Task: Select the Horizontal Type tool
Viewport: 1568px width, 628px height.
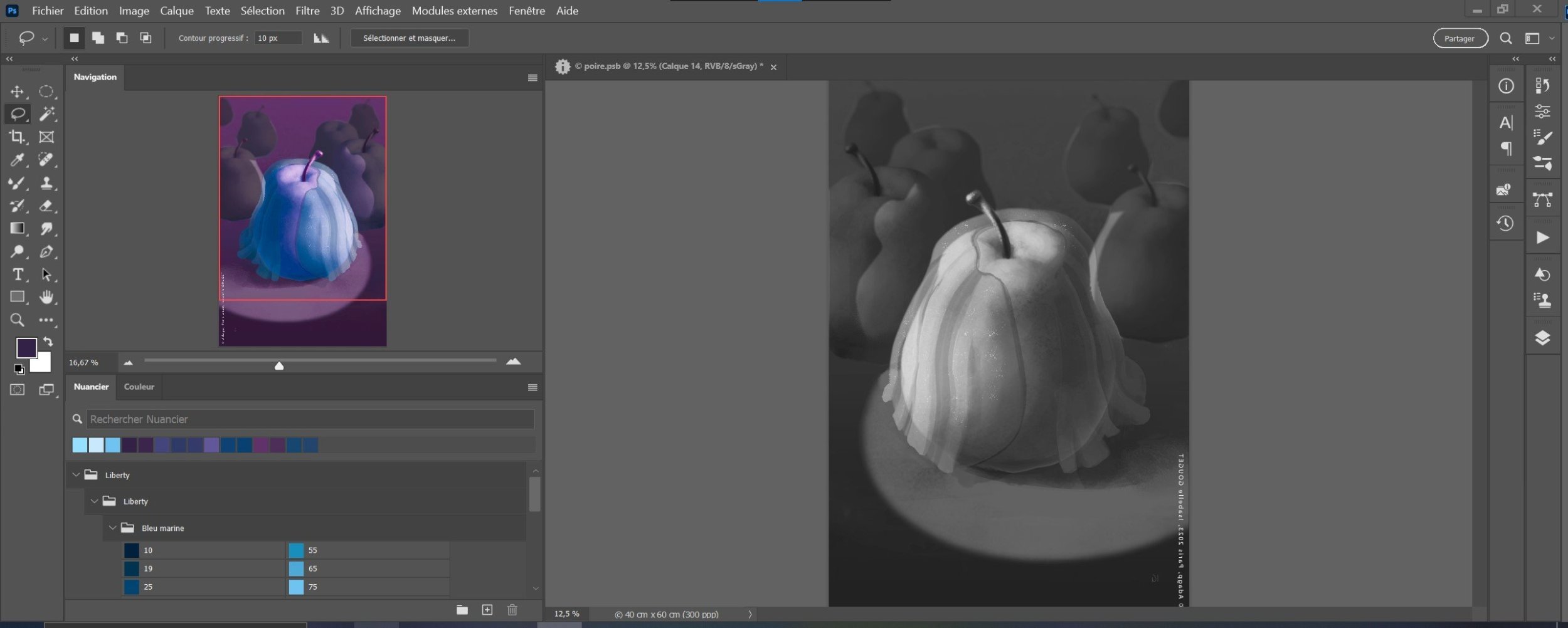Action: [x=17, y=275]
